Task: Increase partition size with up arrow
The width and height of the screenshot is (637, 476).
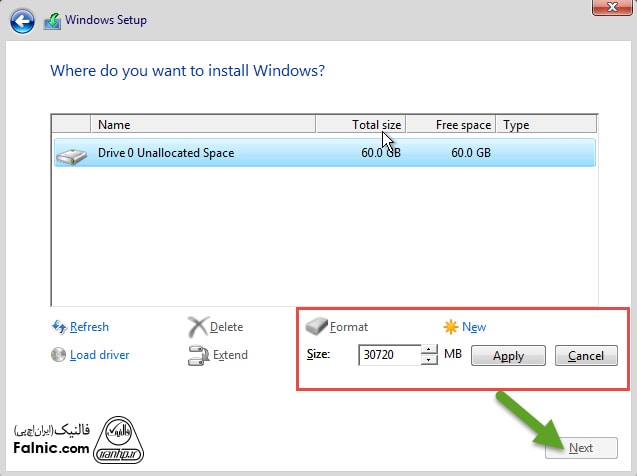Action: [429, 350]
